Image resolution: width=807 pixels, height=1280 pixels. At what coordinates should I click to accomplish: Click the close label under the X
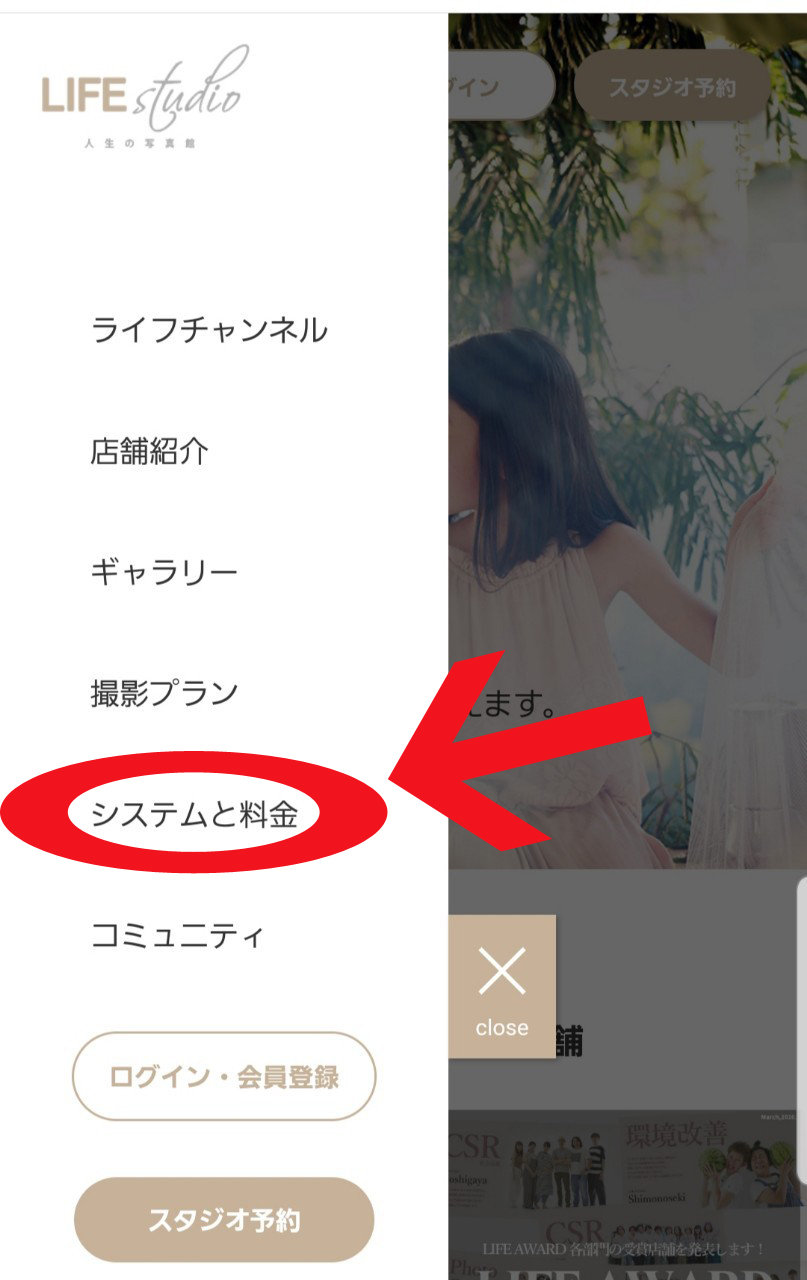tap(501, 1028)
